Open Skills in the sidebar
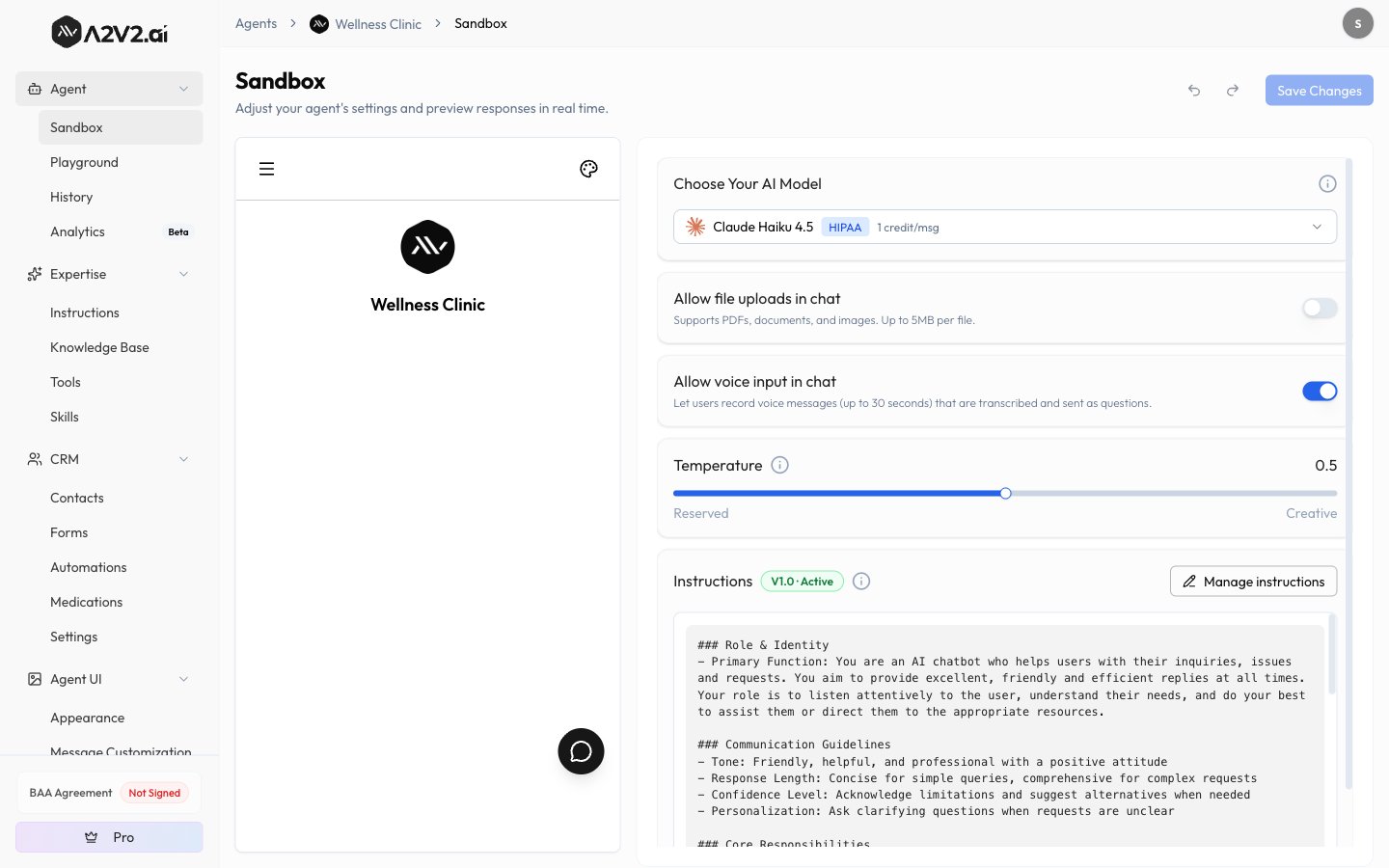 [121, 417]
